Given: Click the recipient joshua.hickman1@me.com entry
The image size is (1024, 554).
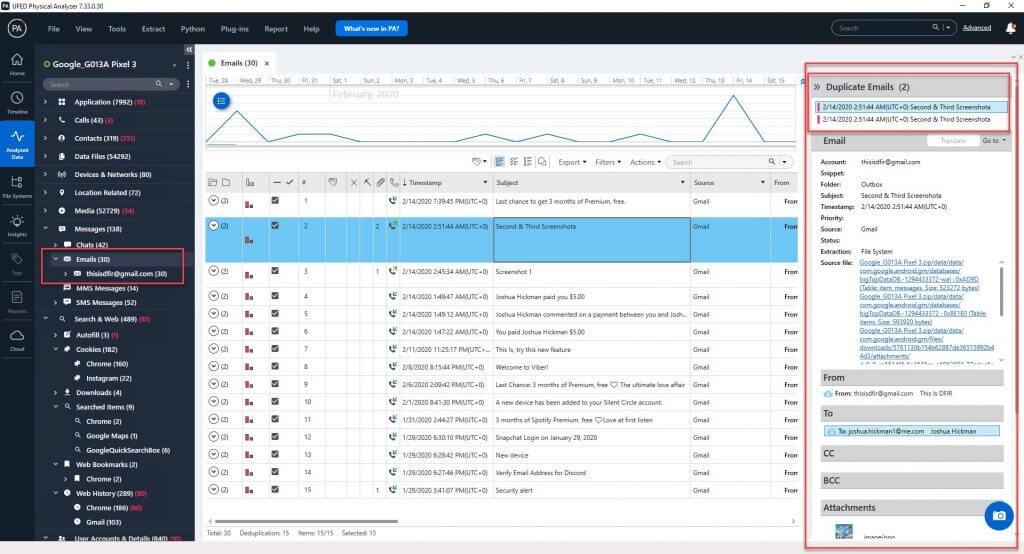Looking at the screenshot, I should click(x=912, y=431).
